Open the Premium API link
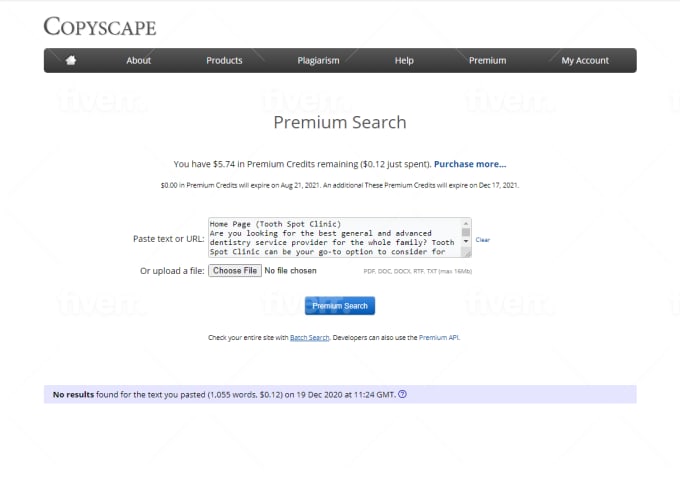This screenshot has width=680, height=477. (x=439, y=338)
